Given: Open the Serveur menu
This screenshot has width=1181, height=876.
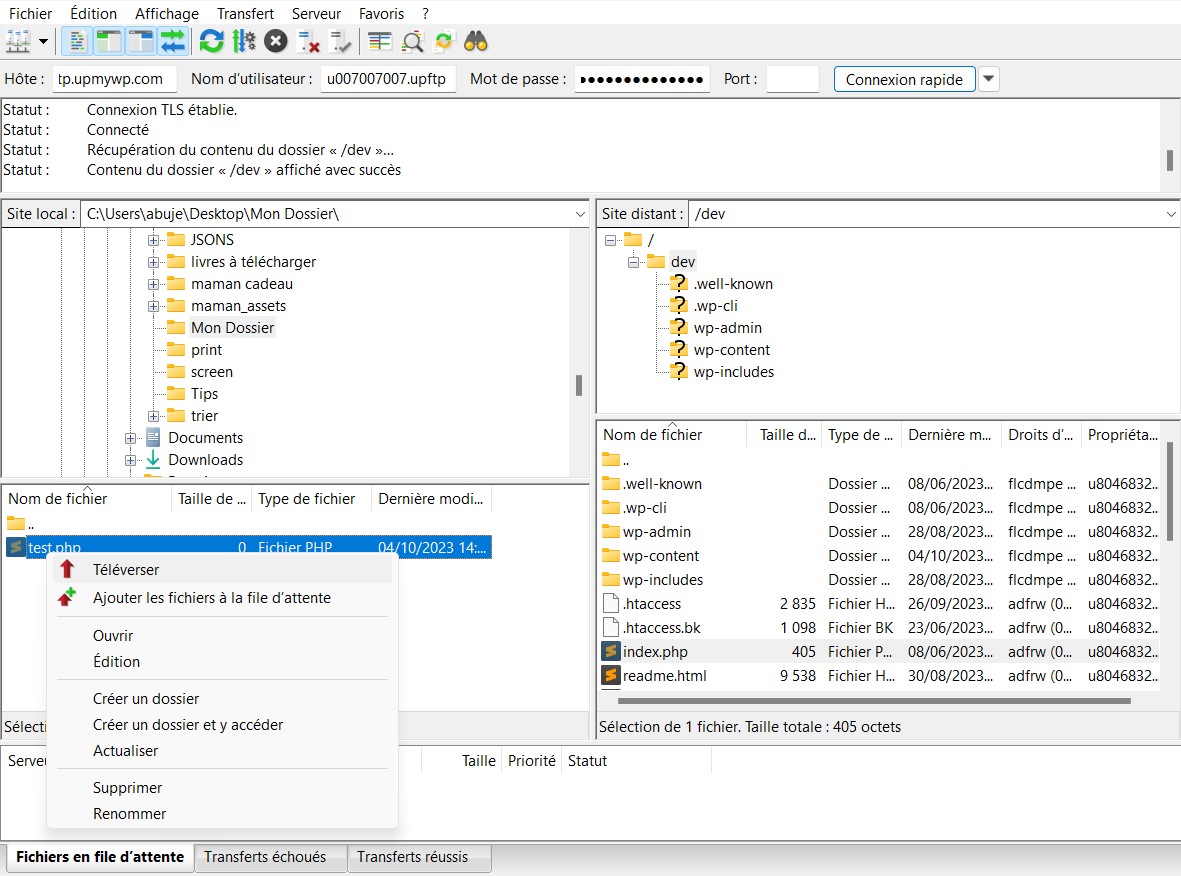Looking at the screenshot, I should 316,14.
